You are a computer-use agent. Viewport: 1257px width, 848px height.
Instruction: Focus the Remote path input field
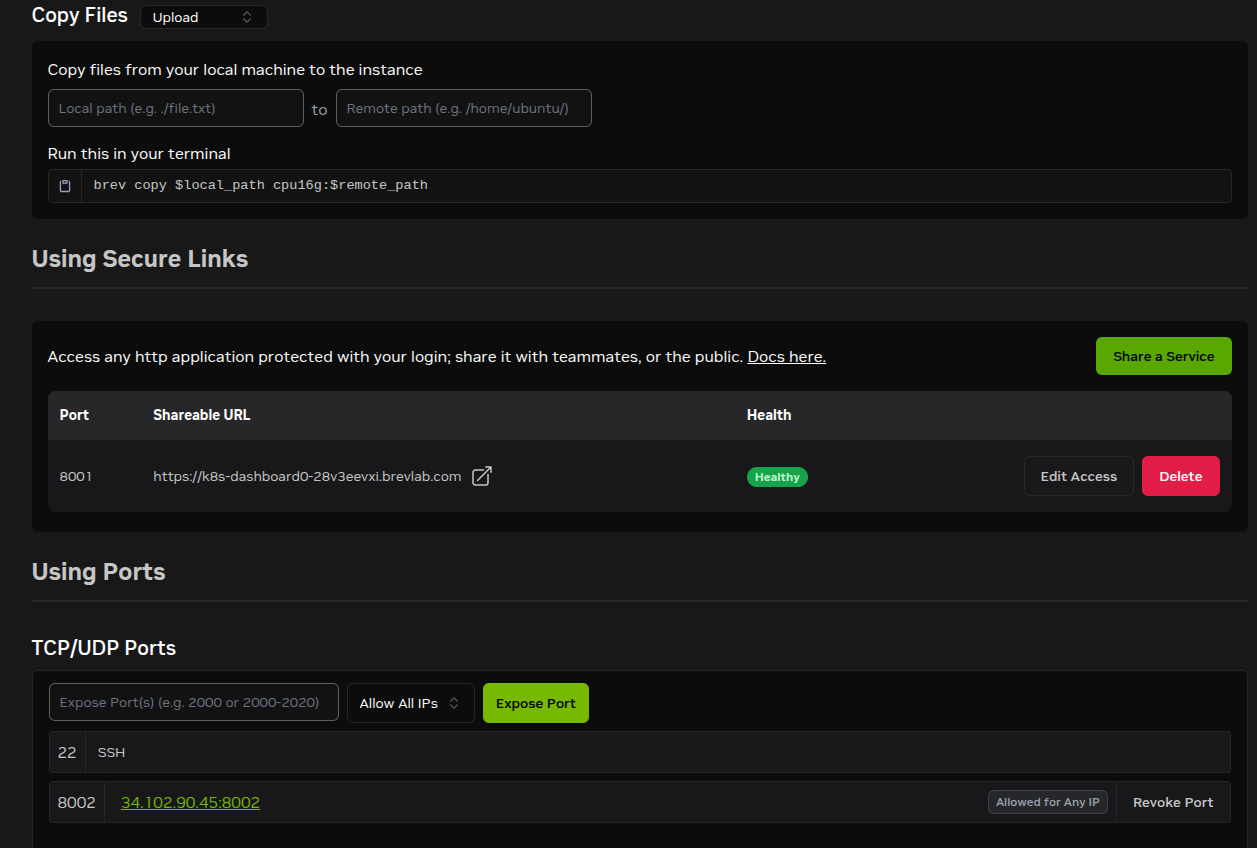click(464, 108)
